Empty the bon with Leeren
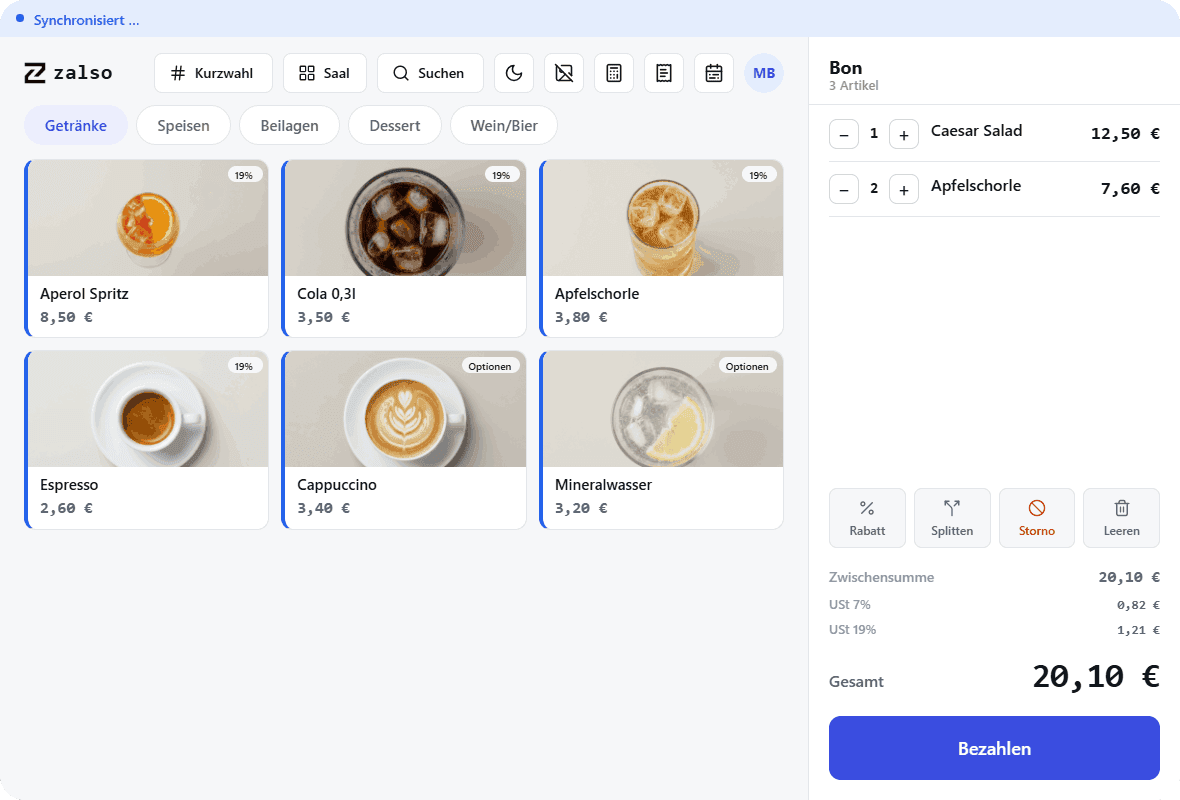1180x800 pixels. pos(1121,519)
